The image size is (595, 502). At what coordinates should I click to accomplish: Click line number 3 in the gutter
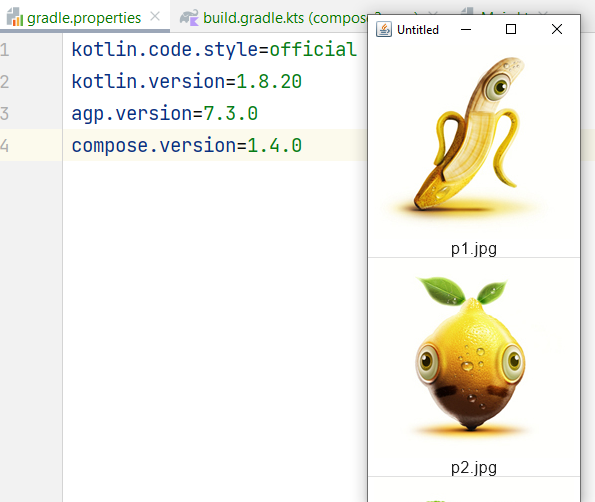(4, 113)
